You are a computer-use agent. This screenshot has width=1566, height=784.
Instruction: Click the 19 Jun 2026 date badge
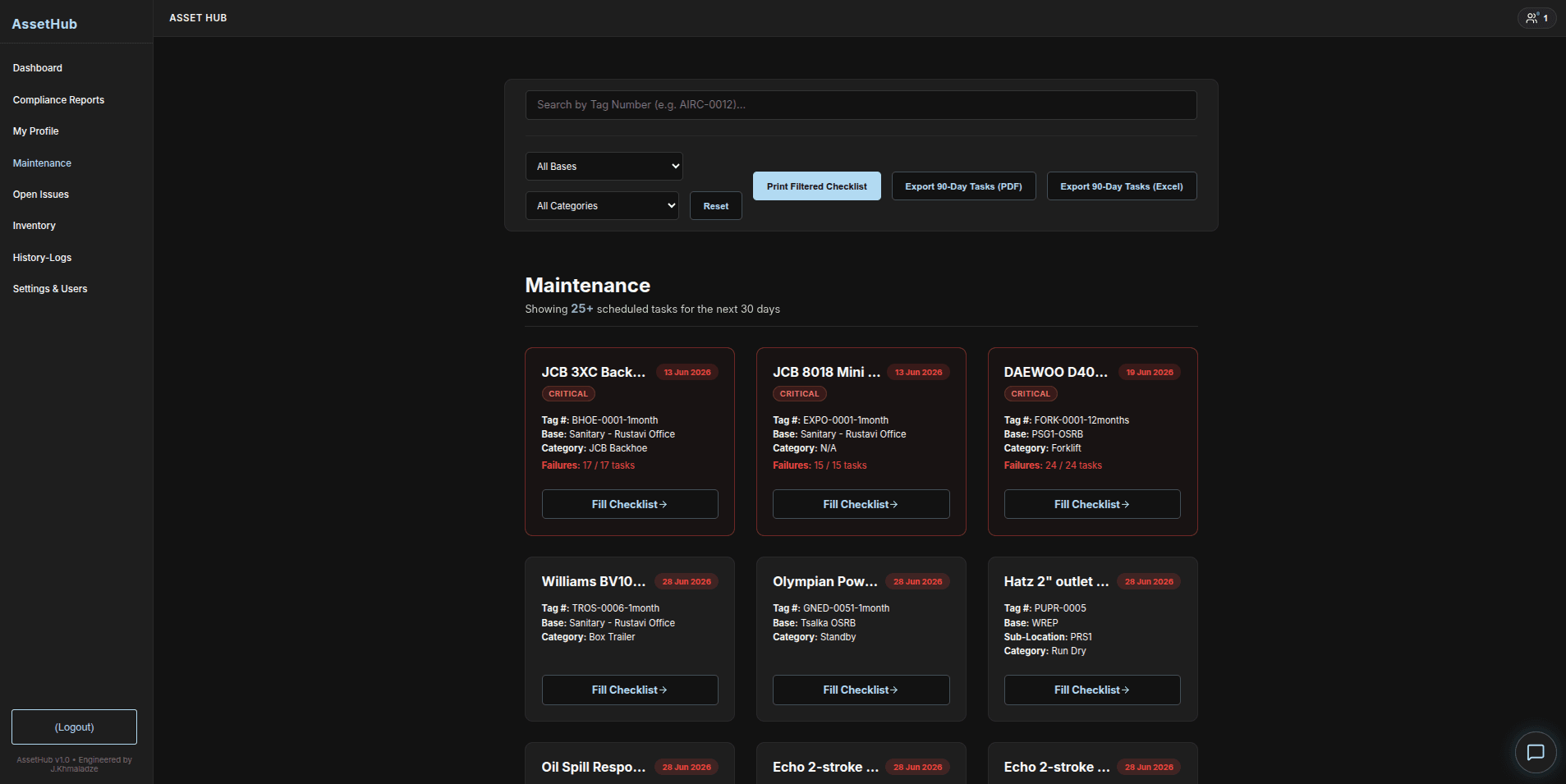point(1150,372)
